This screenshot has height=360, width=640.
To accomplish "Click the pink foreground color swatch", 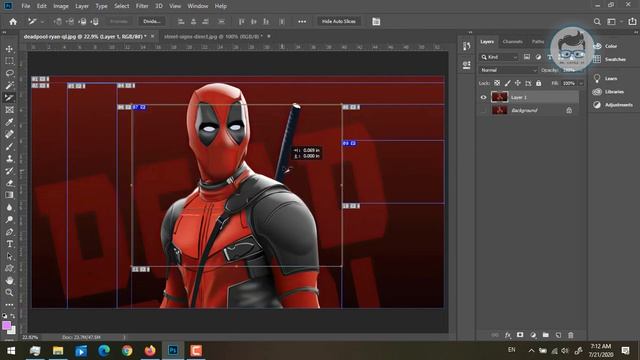I will point(7,326).
